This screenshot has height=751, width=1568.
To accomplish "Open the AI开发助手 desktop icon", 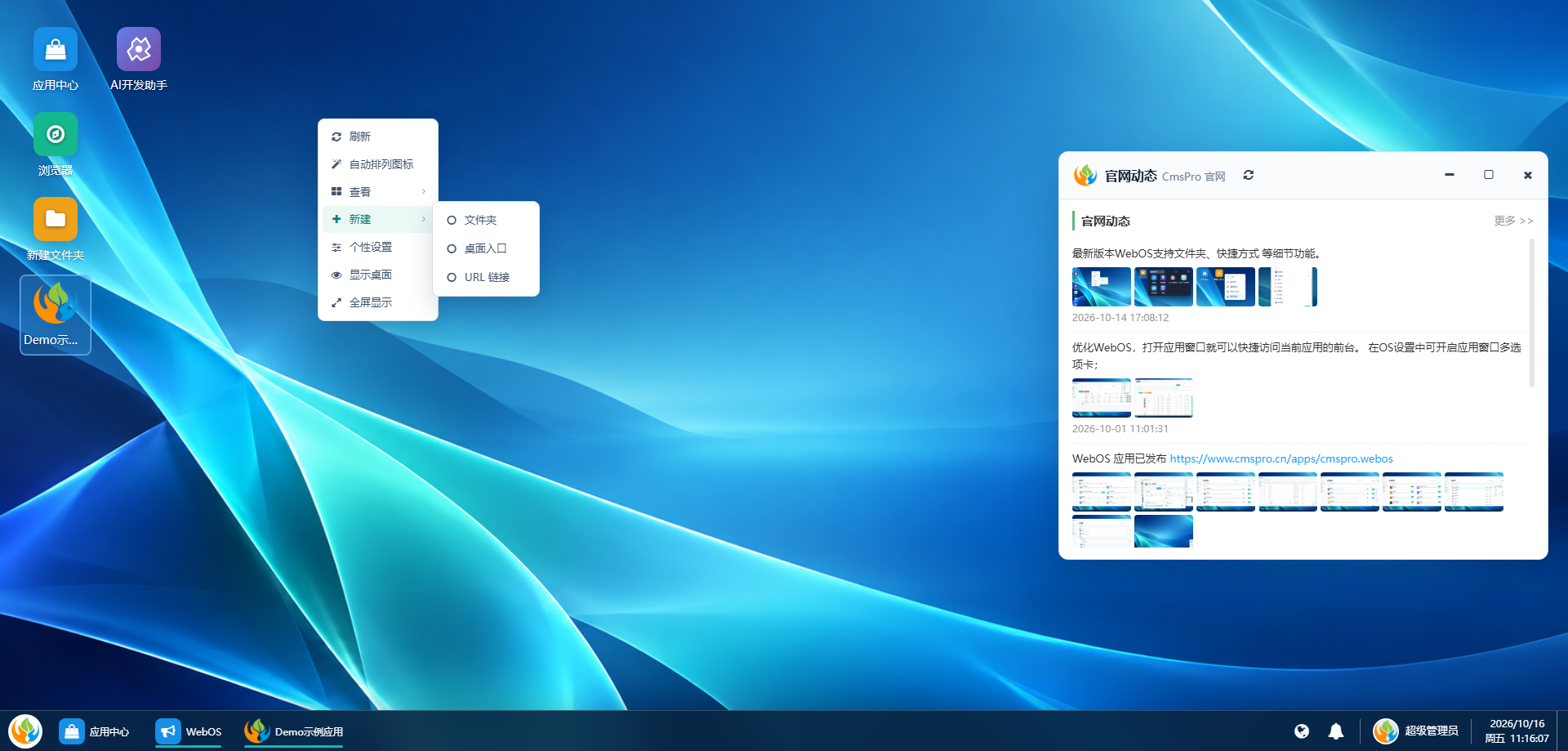I will (139, 59).
